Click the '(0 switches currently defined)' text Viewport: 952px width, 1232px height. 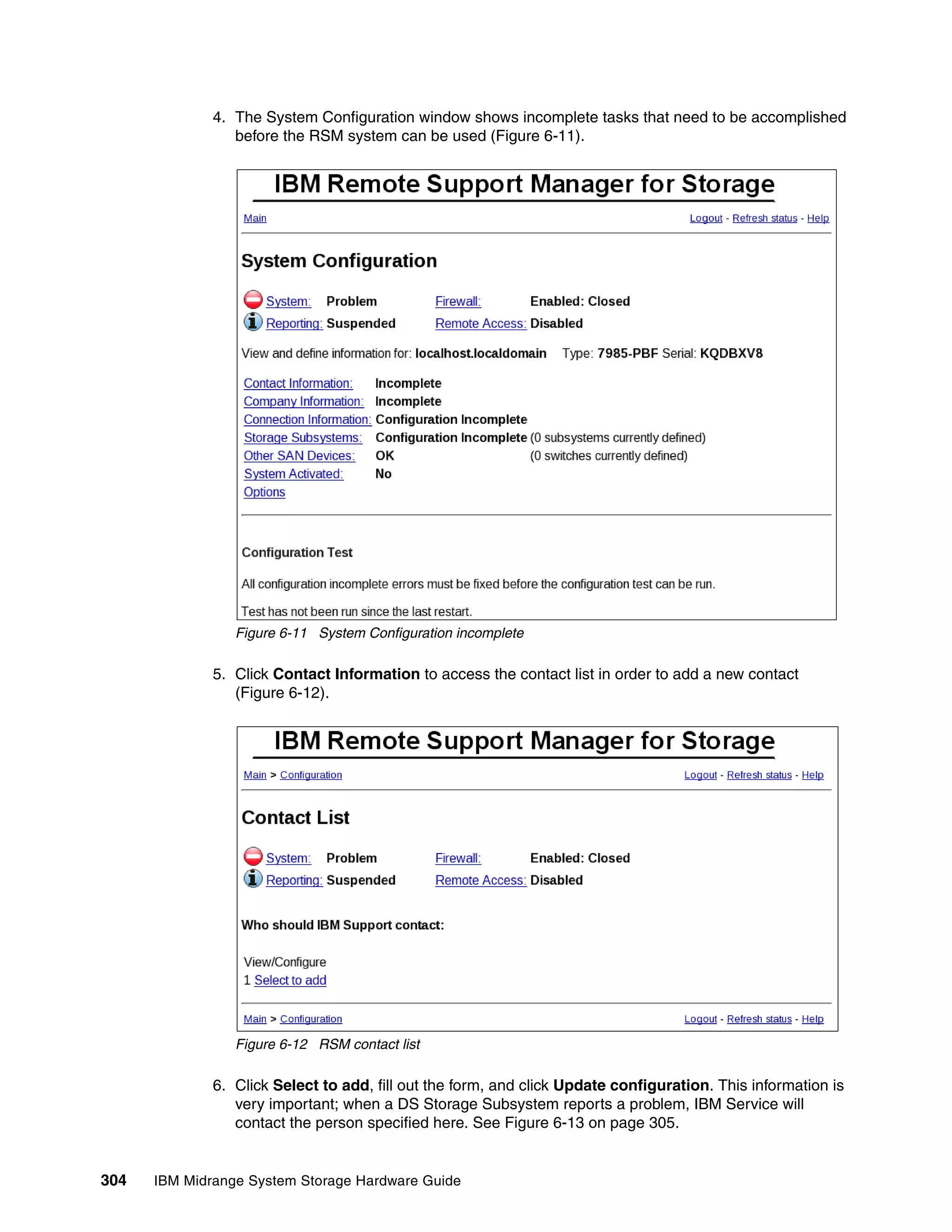(x=608, y=456)
